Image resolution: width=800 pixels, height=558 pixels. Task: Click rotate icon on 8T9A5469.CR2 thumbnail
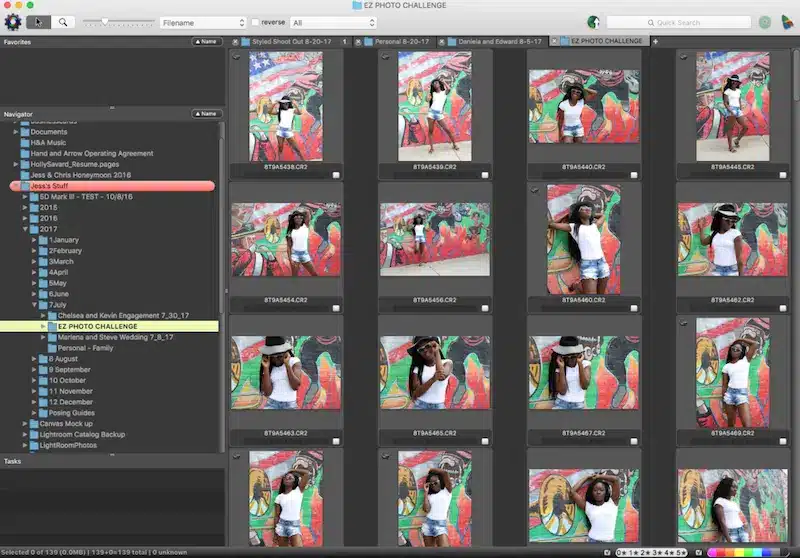pyautogui.click(x=683, y=323)
